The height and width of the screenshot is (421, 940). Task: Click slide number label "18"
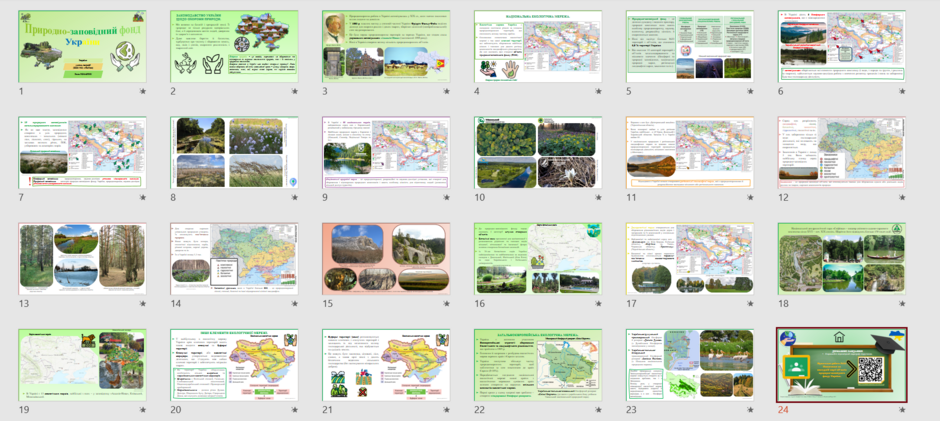783,303
